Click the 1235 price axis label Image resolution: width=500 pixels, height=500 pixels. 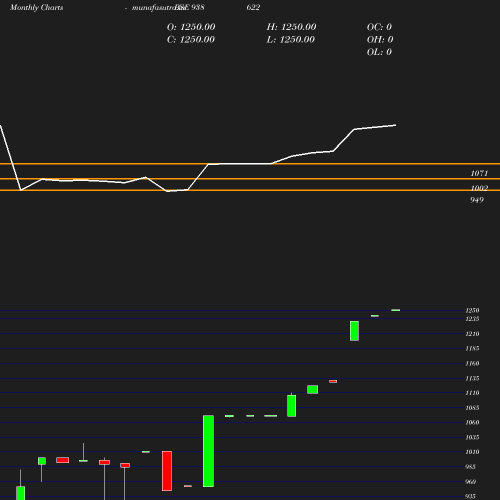coord(472,319)
